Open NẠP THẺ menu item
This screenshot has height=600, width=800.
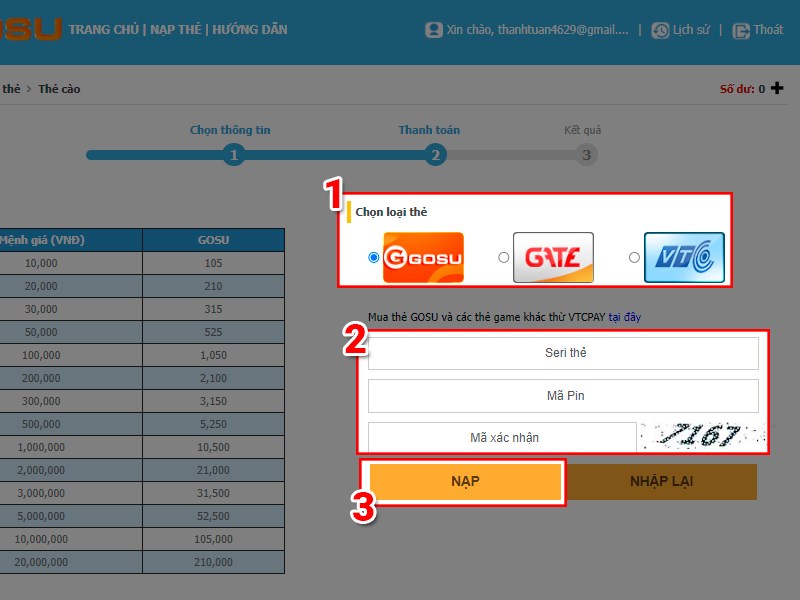(x=176, y=30)
